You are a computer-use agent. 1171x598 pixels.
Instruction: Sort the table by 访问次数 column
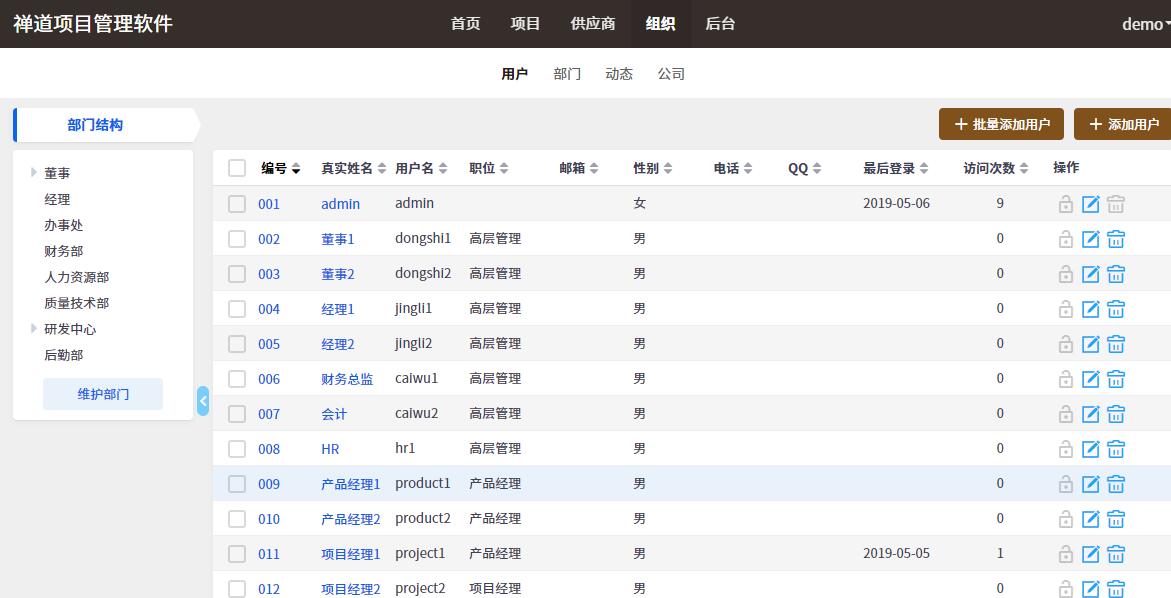(996, 168)
